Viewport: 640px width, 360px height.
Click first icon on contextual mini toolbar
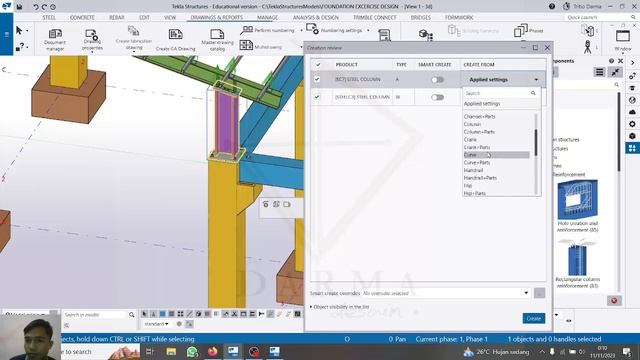[x=266, y=204]
